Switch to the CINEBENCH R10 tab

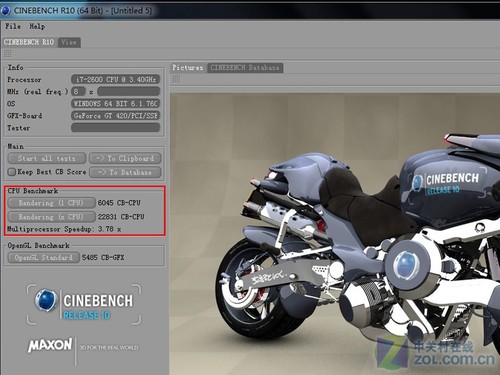tap(29, 42)
